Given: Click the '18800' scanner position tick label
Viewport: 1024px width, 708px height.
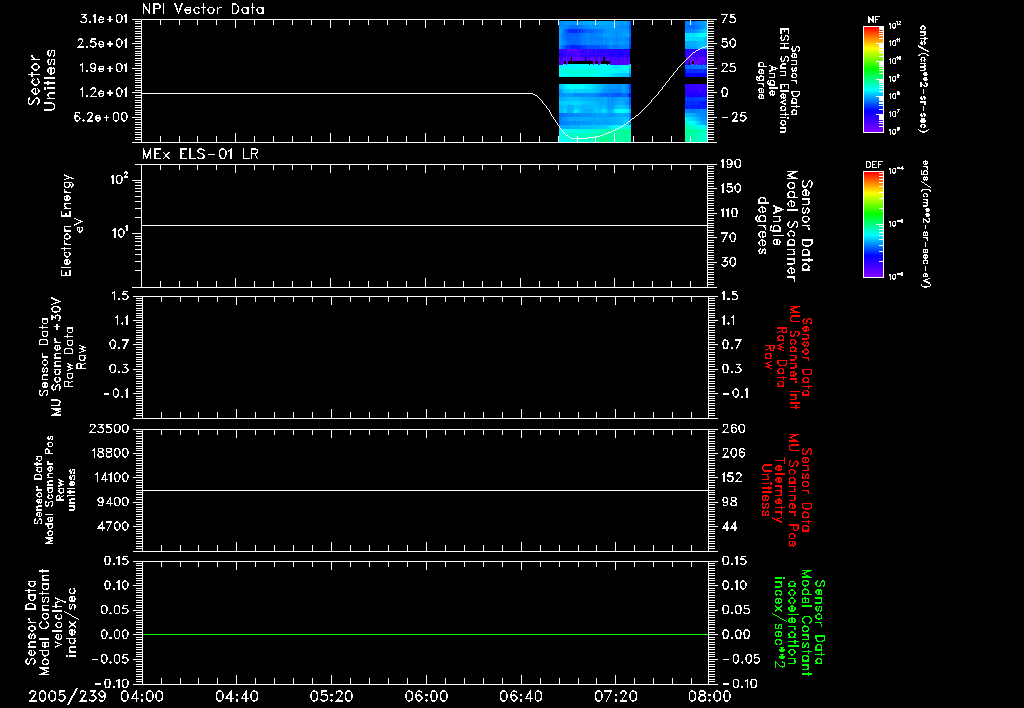Looking at the screenshot, I should [x=109, y=453].
